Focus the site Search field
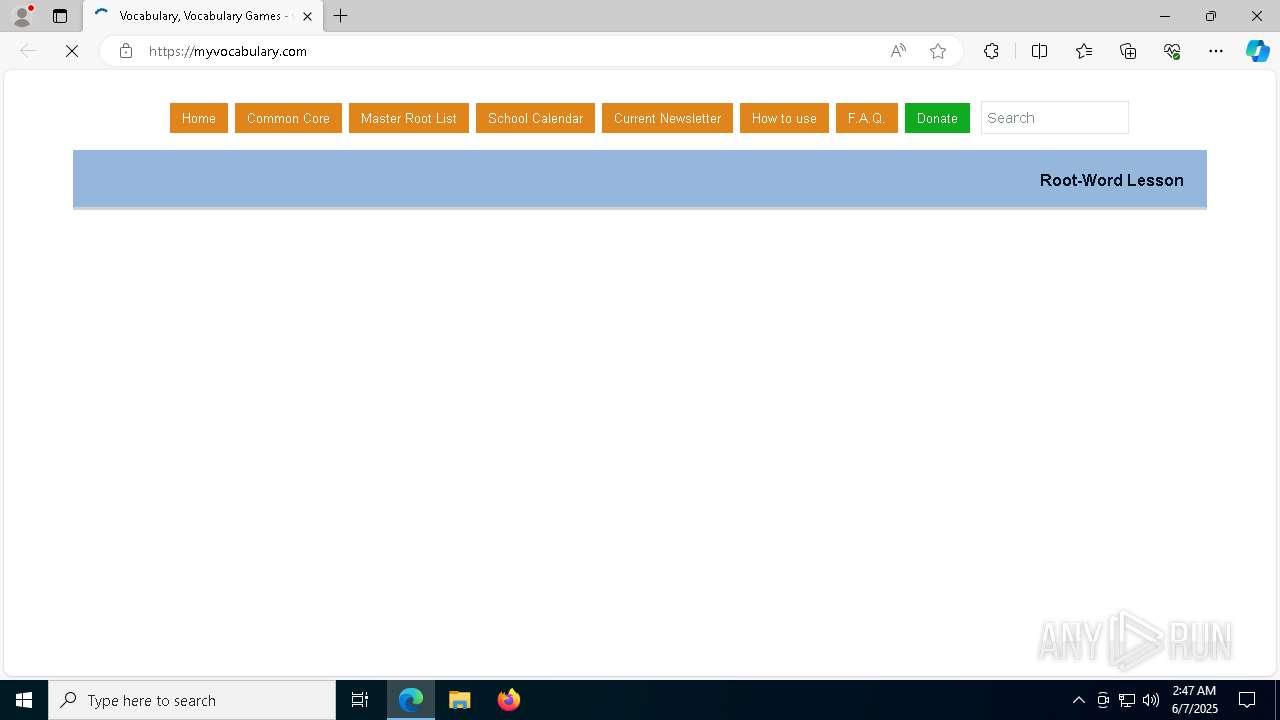 [1054, 118]
